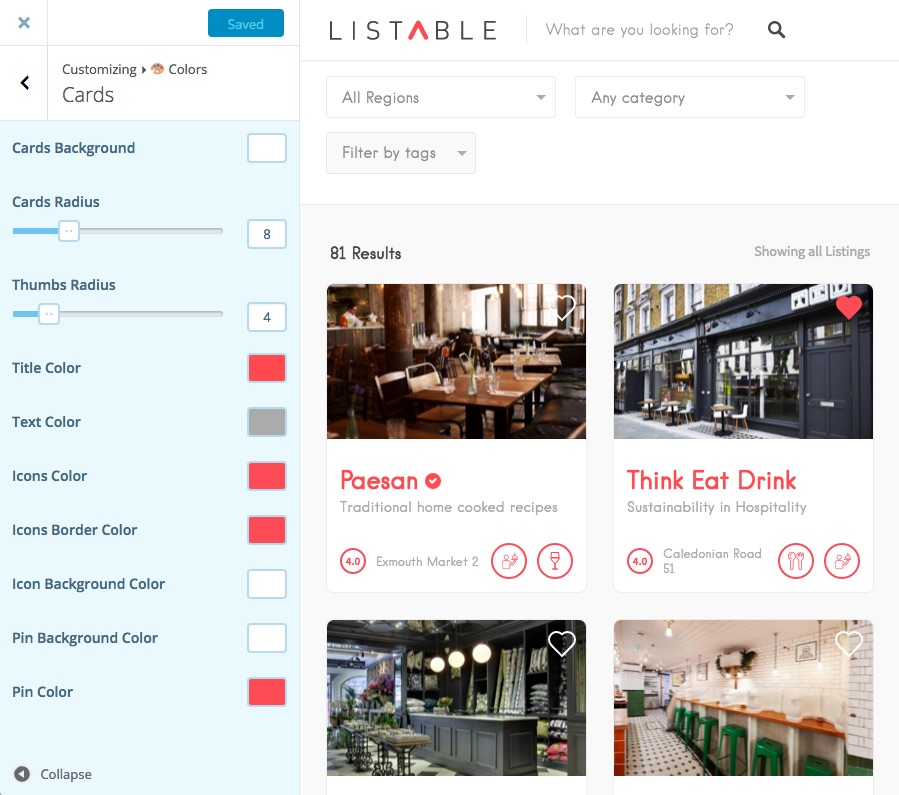Screen dimensions: 899x795
Task: Open the Filter by tags dropdown
Action: [401, 153]
